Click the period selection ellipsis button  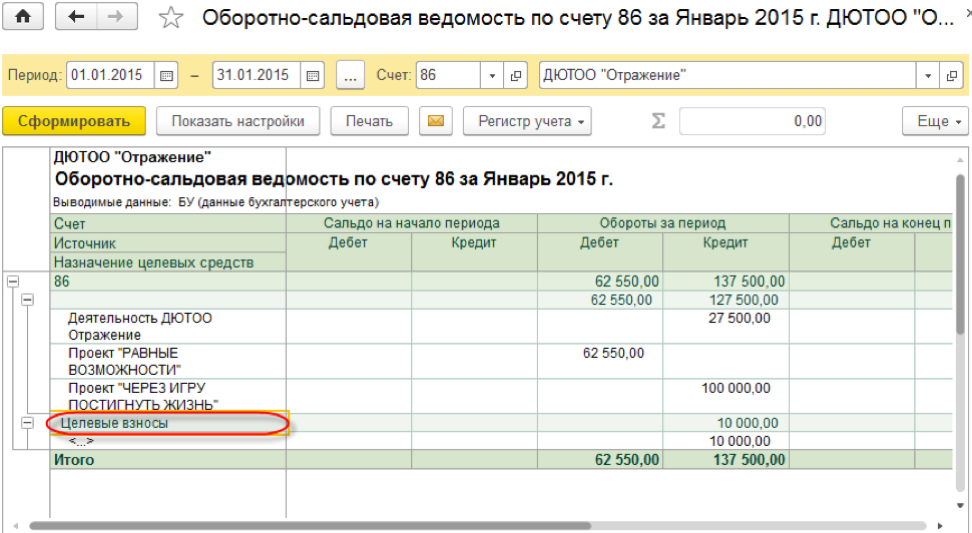click(350, 76)
